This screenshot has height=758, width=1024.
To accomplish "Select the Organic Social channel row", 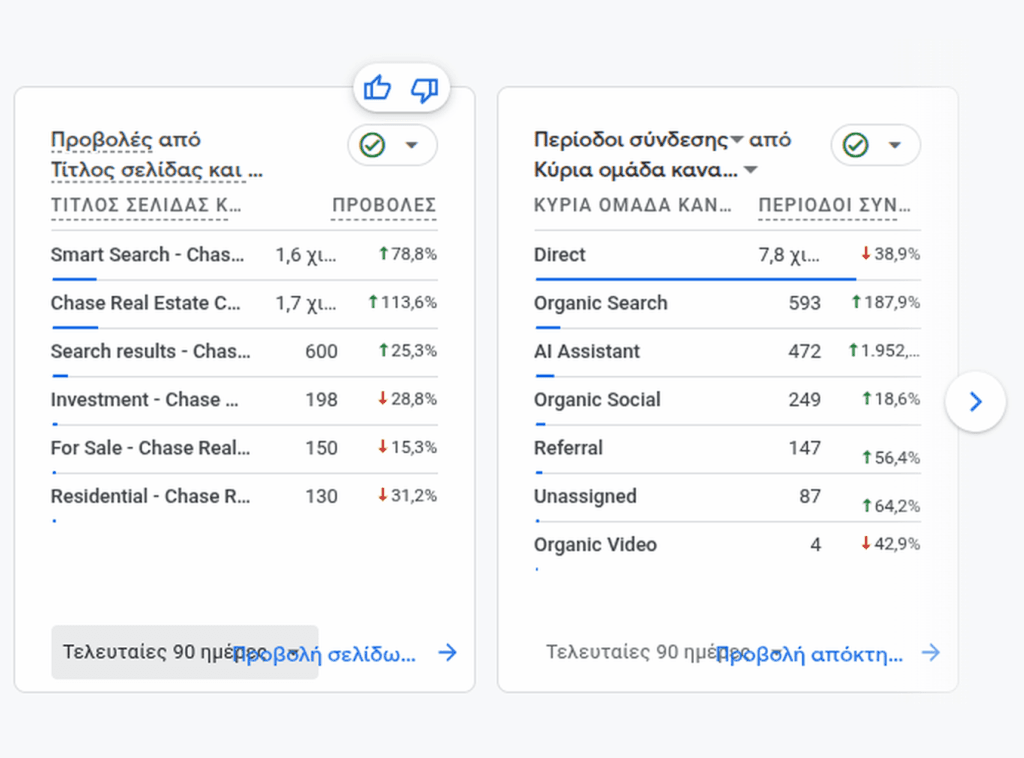I will click(728, 400).
